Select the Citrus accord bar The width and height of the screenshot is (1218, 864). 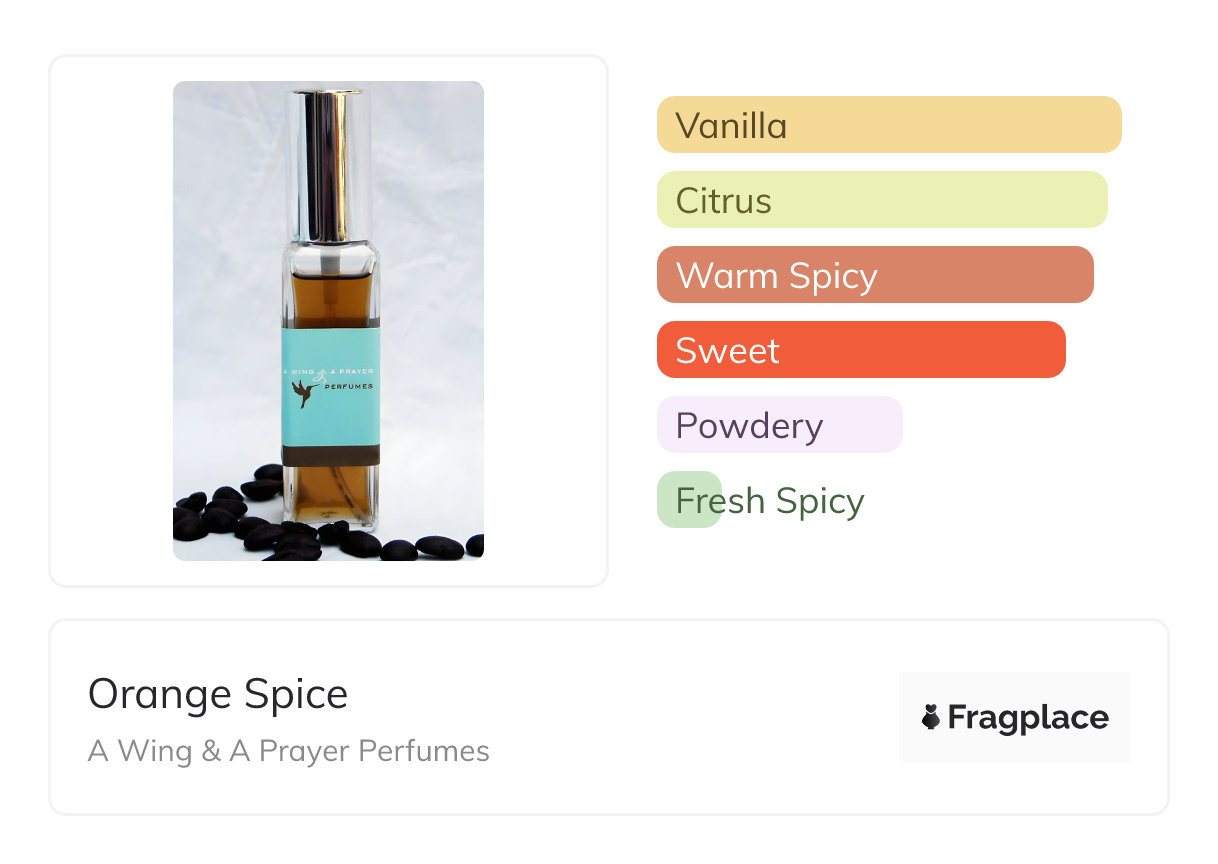[881, 200]
